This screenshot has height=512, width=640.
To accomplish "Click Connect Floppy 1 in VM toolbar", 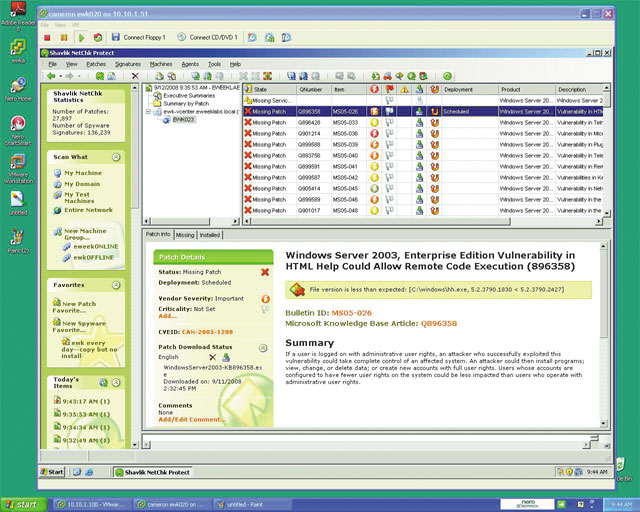I will click(139, 38).
